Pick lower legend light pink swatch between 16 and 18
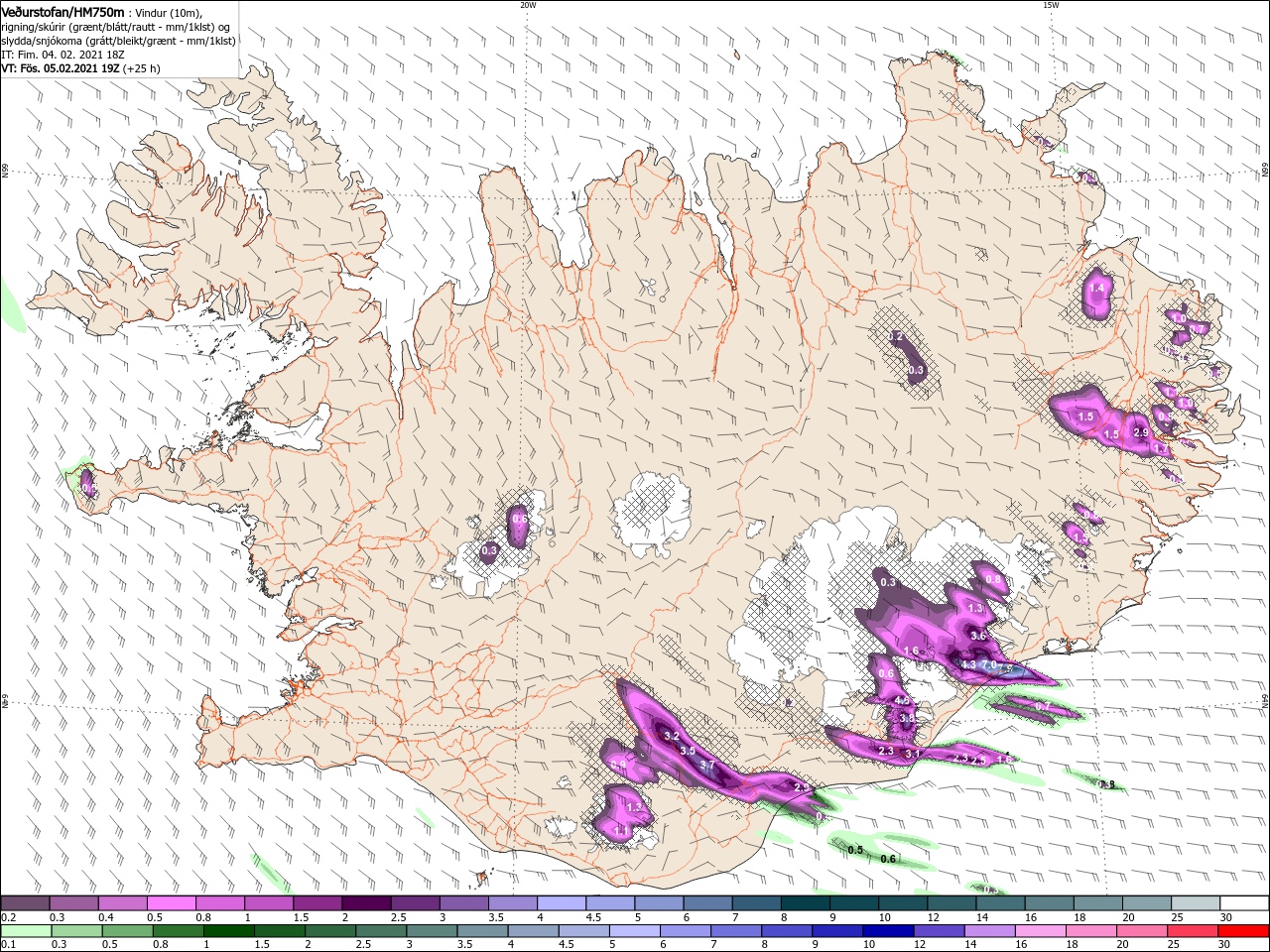 click(x=1039, y=930)
